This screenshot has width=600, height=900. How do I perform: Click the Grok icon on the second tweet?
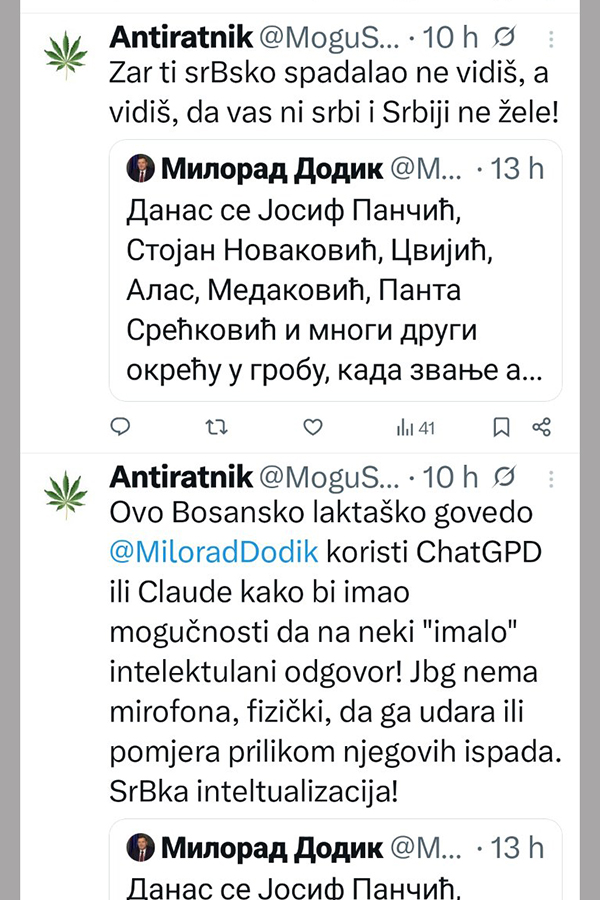[506, 475]
